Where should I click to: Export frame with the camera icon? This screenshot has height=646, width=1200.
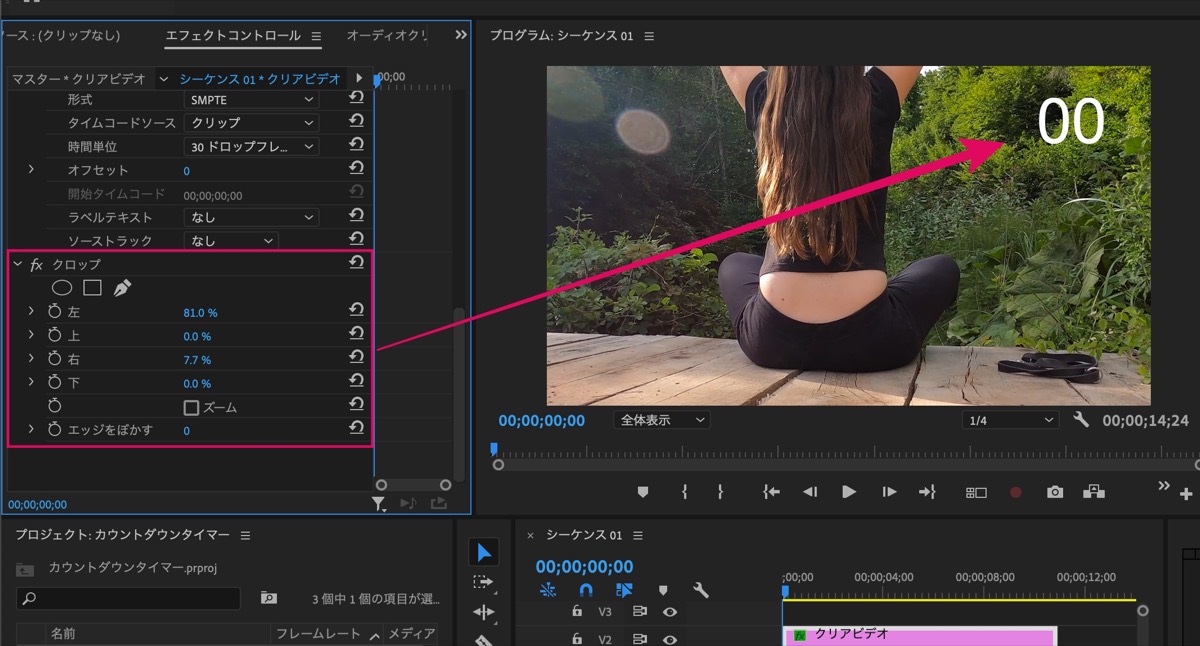pyautogui.click(x=1055, y=492)
